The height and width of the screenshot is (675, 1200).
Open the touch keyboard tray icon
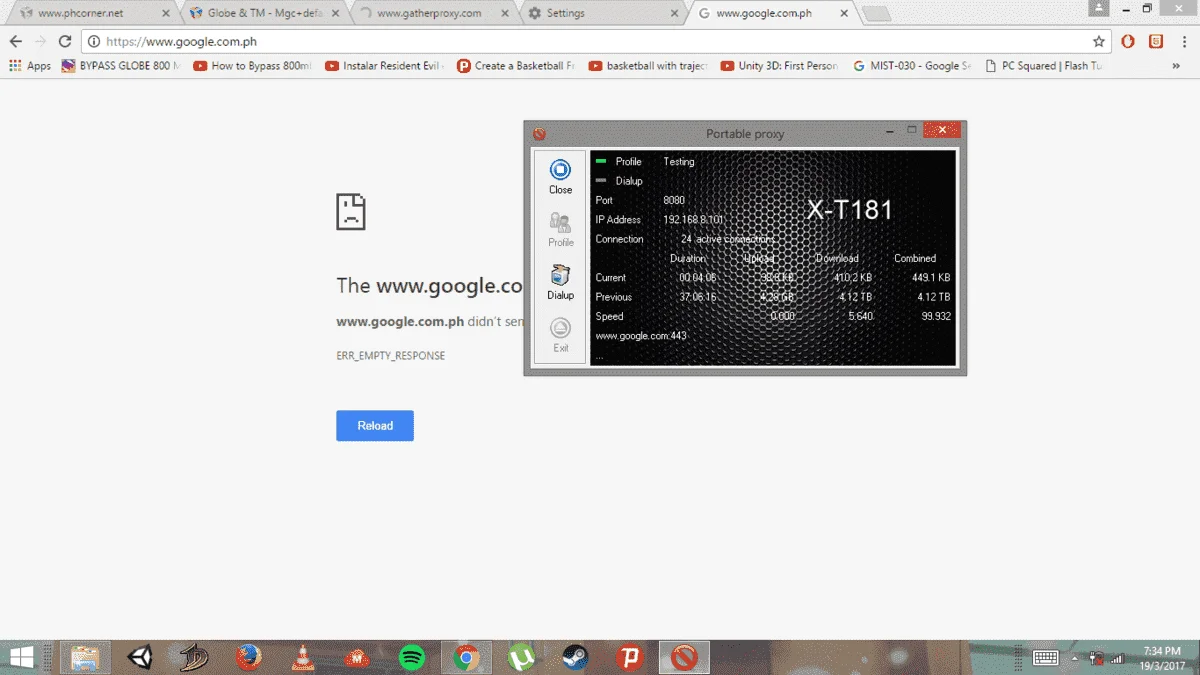1046,657
